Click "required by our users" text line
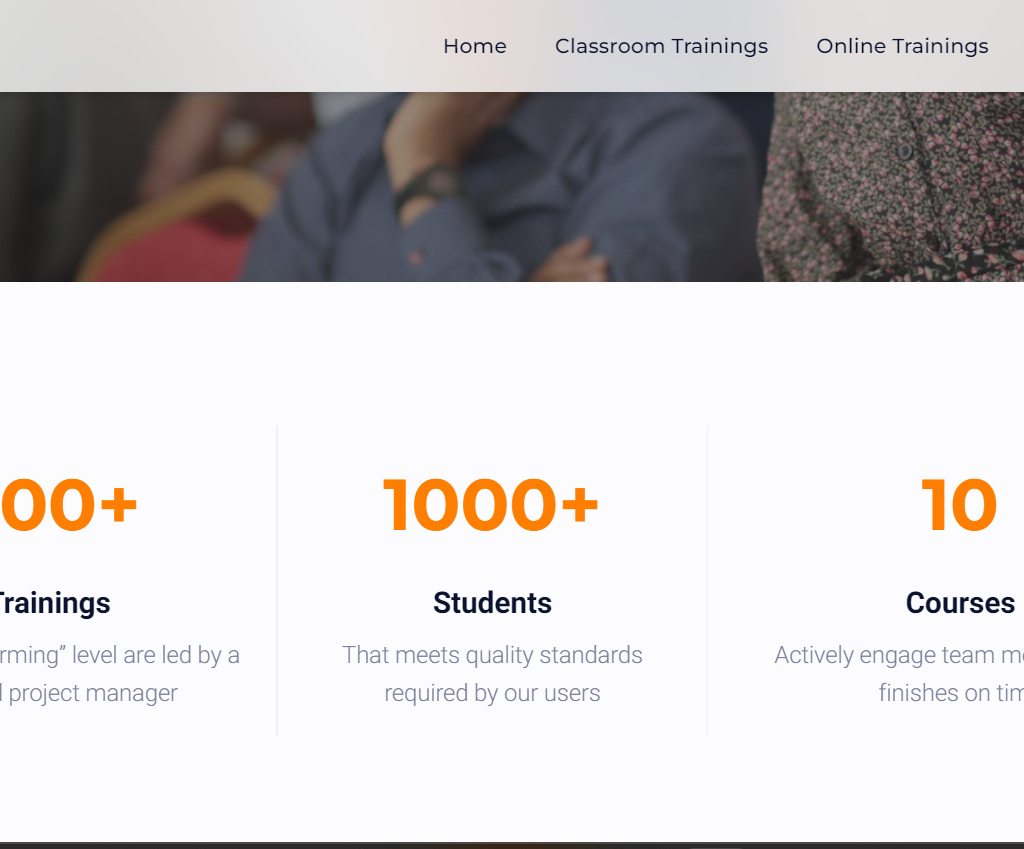Viewport: 1024px width, 849px height. click(x=492, y=693)
